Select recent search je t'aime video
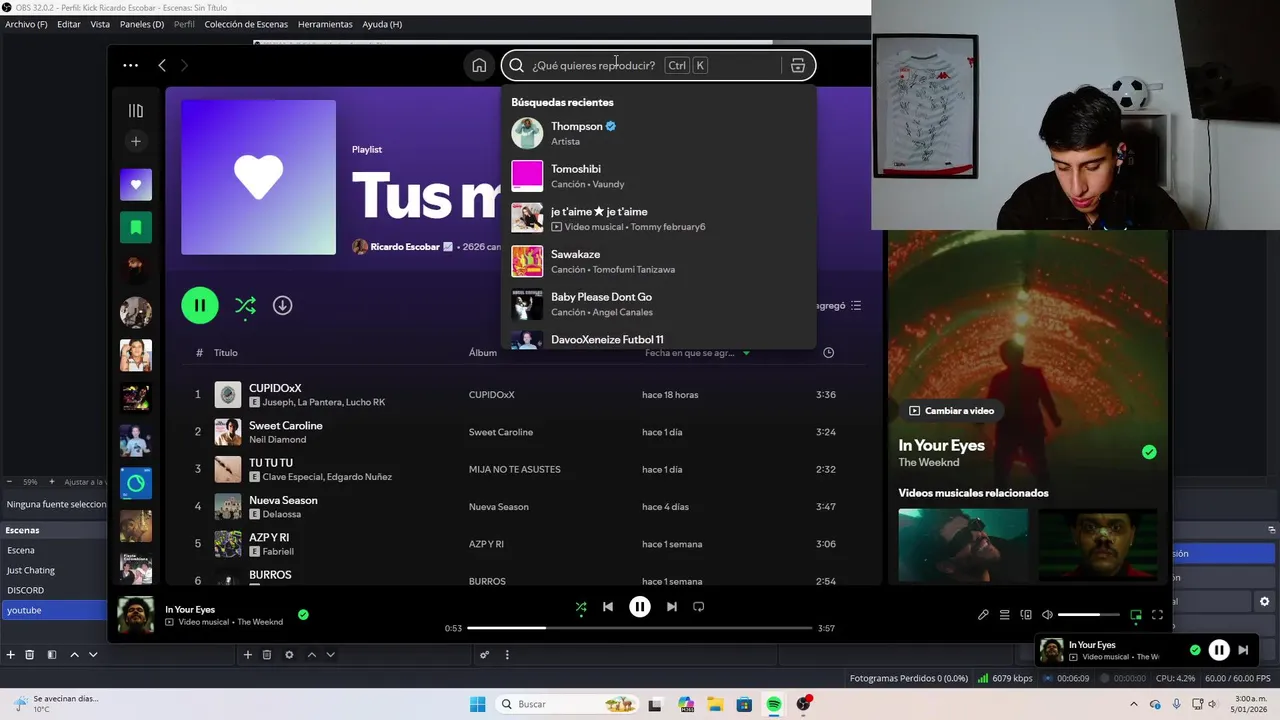This screenshot has height=720, width=1280. (x=658, y=218)
